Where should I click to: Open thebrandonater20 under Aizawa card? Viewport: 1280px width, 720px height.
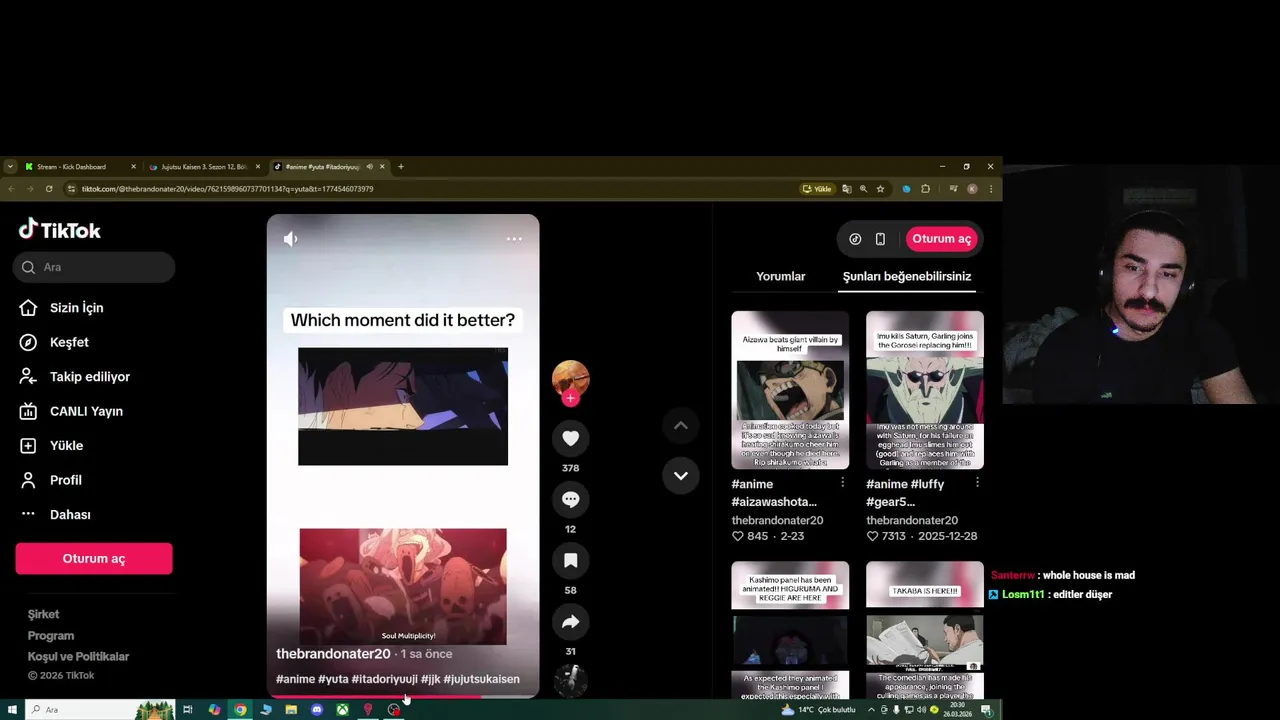[777, 520]
